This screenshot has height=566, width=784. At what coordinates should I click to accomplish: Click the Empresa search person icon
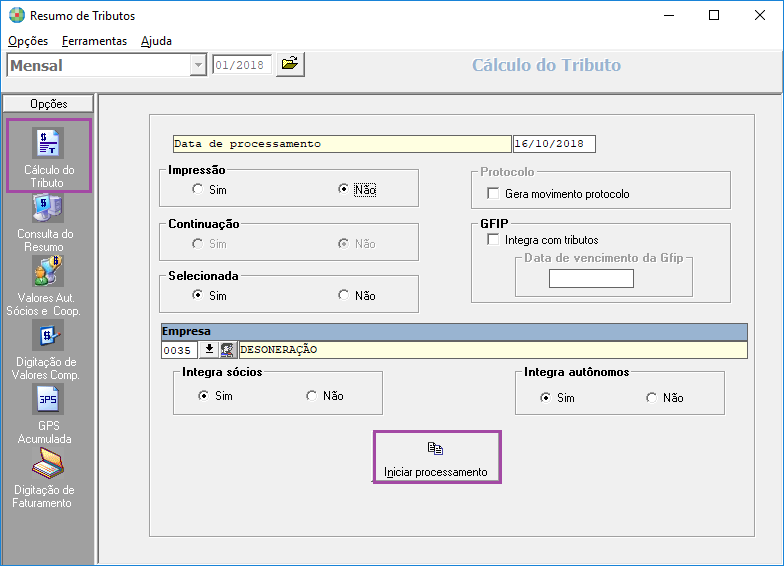tap(228, 350)
